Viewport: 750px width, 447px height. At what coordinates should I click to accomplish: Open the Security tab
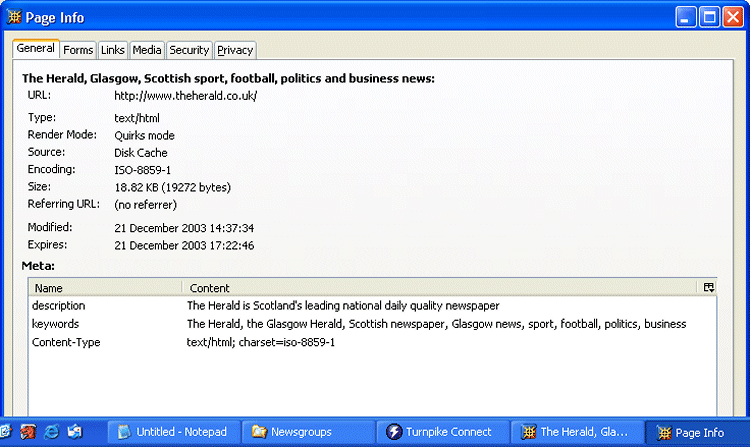click(x=189, y=50)
